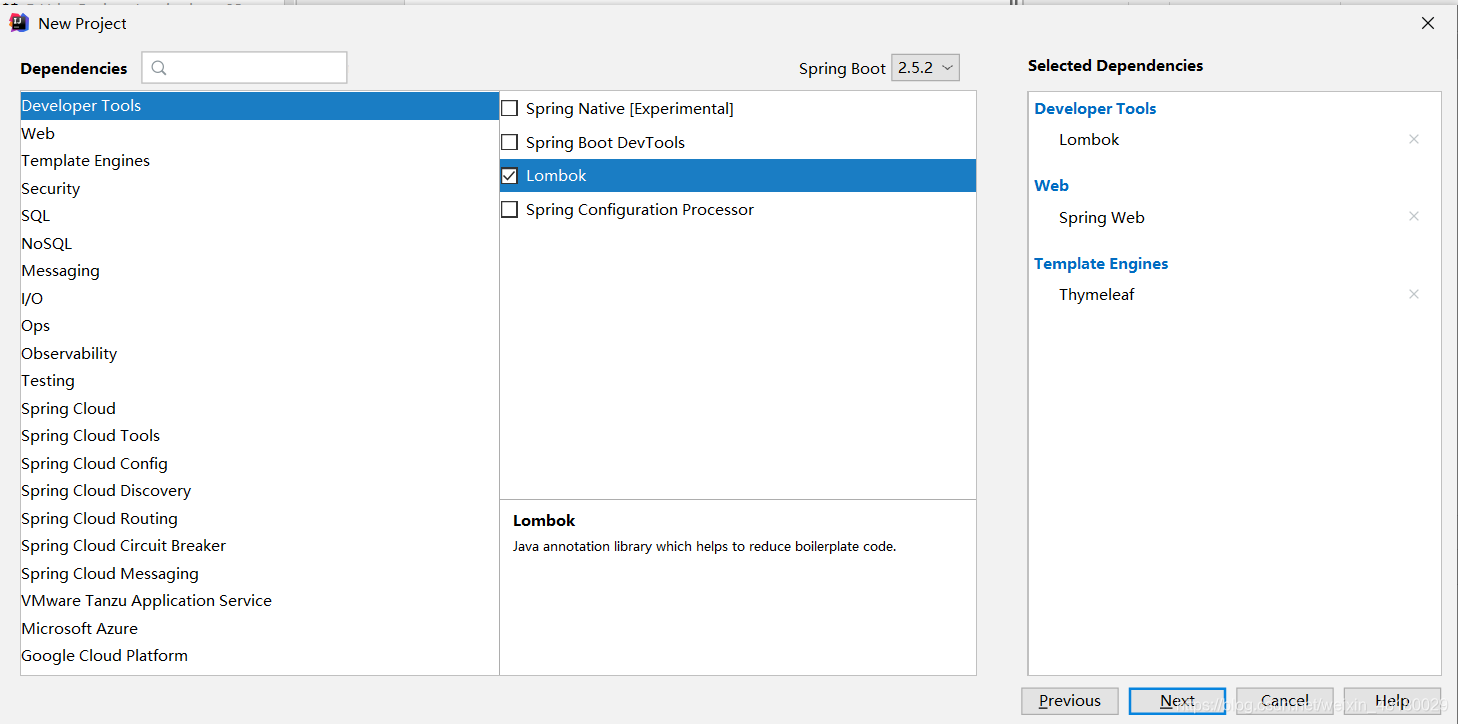The width and height of the screenshot is (1458, 724).
Task: Select the Spring Cloud Circuit Breaker category
Action: (260, 546)
